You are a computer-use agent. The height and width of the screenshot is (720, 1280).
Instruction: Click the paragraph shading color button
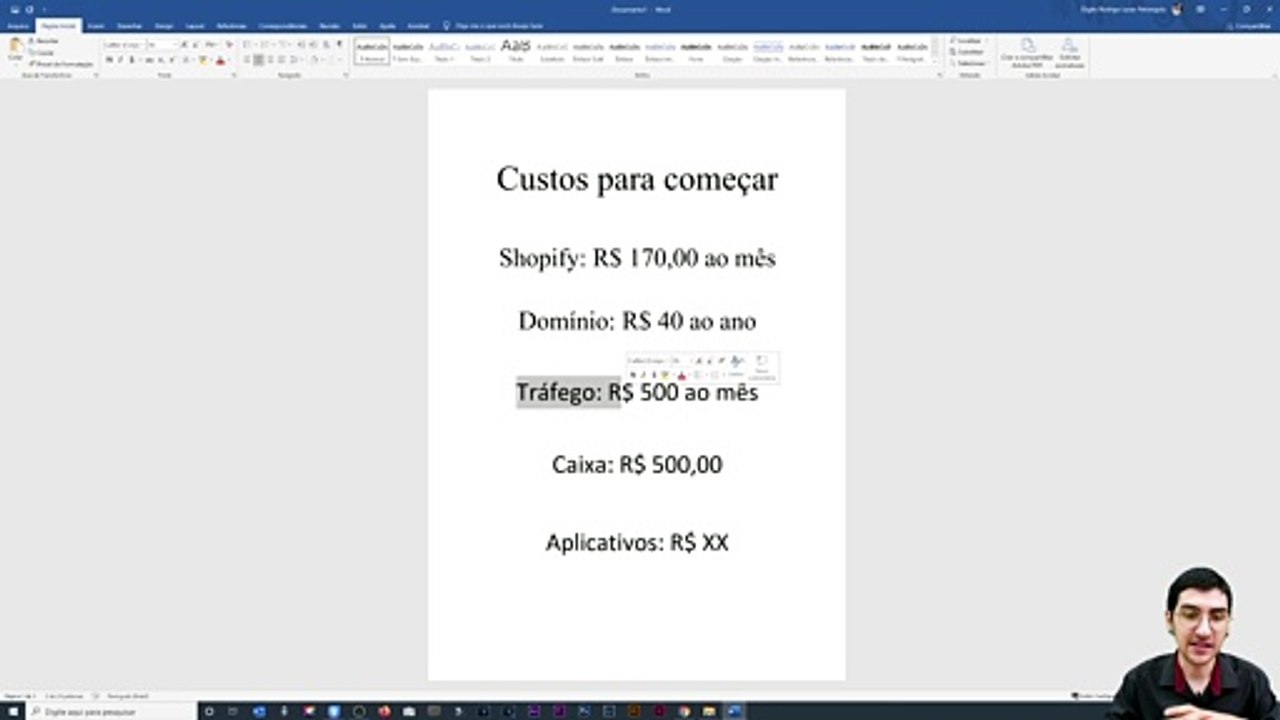point(315,60)
